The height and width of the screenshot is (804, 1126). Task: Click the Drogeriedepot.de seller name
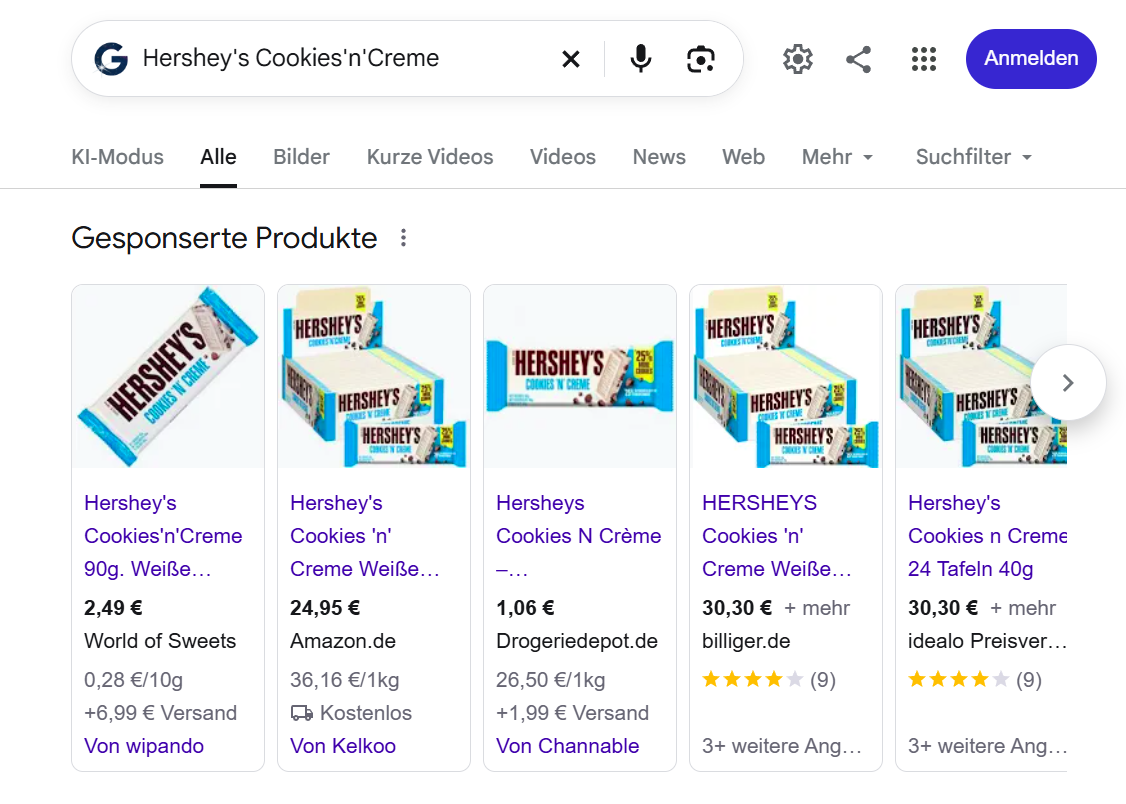577,641
